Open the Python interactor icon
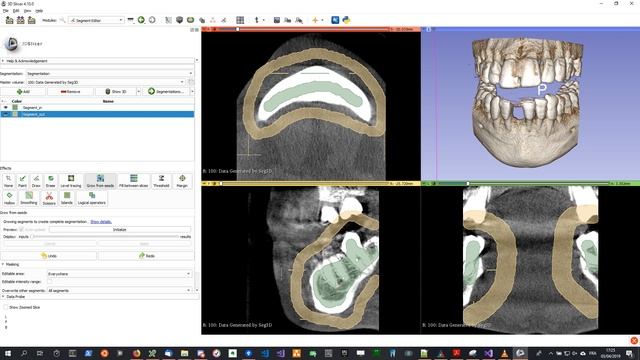 point(346,20)
